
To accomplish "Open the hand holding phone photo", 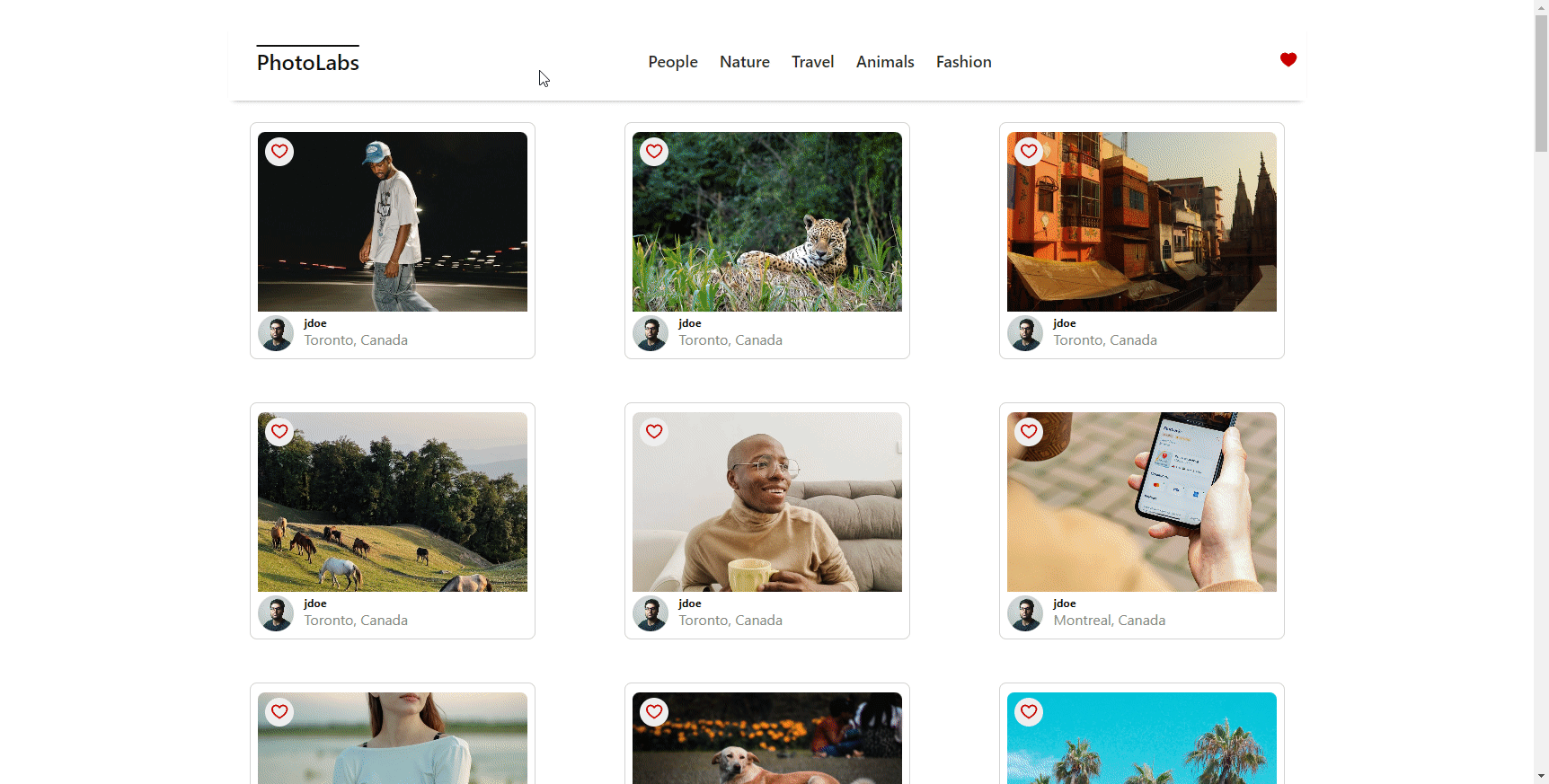I will click(x=1142, y=502).
